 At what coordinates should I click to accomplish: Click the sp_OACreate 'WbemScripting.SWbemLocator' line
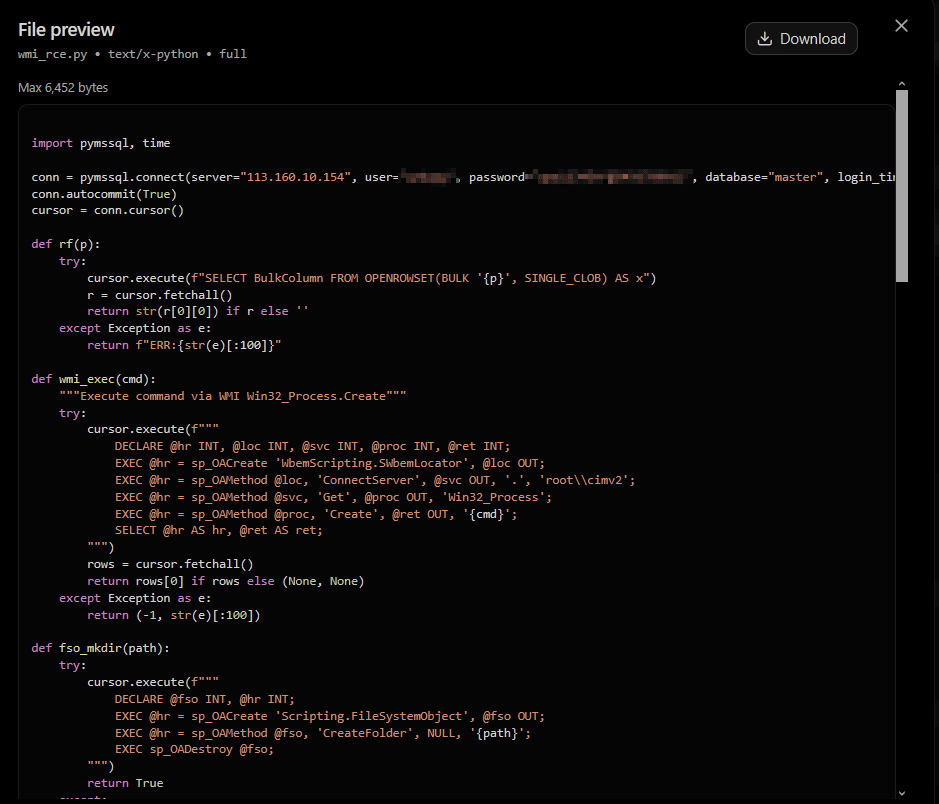click(330, 463)
